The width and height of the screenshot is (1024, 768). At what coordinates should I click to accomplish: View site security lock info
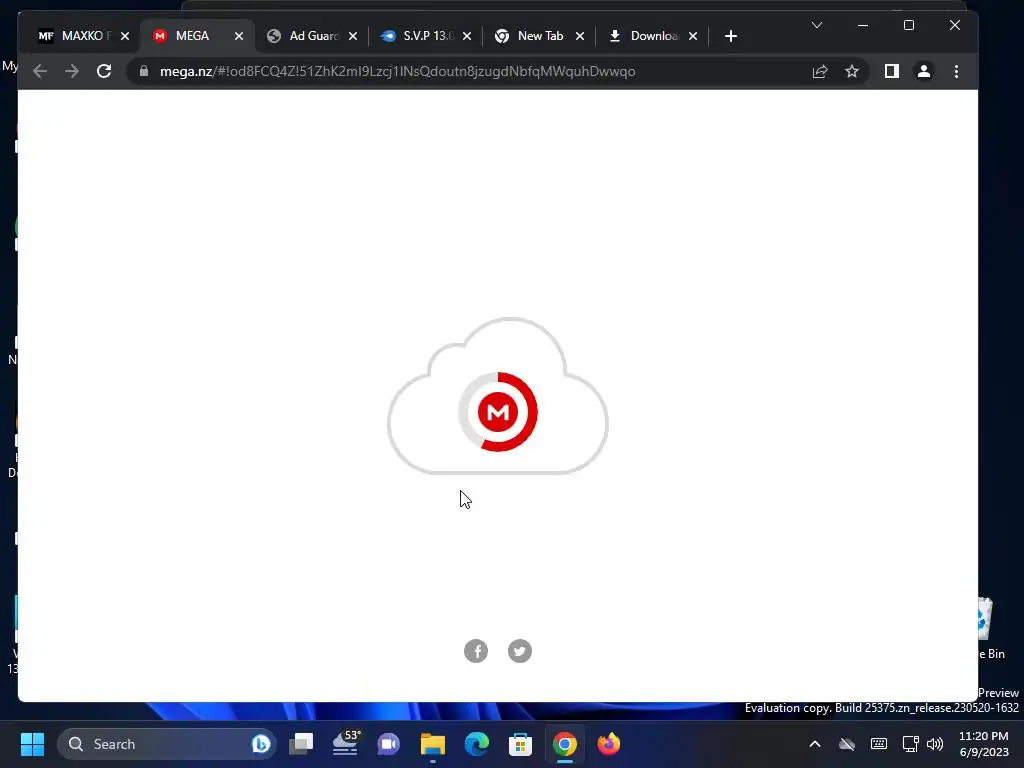(144, 71)
